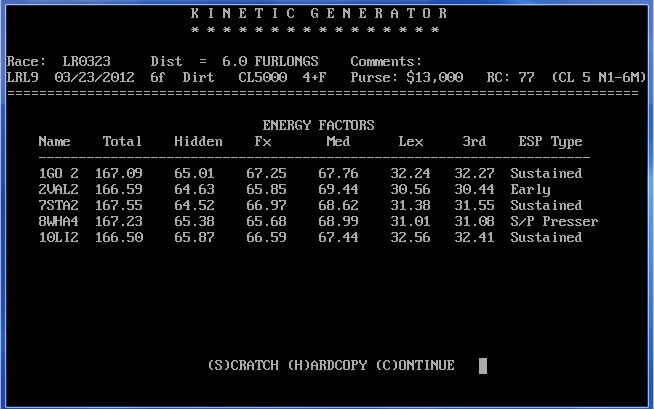Click hidden value 64.52
Viewport: 654px width, 409px height.
(x=194, y=205)
